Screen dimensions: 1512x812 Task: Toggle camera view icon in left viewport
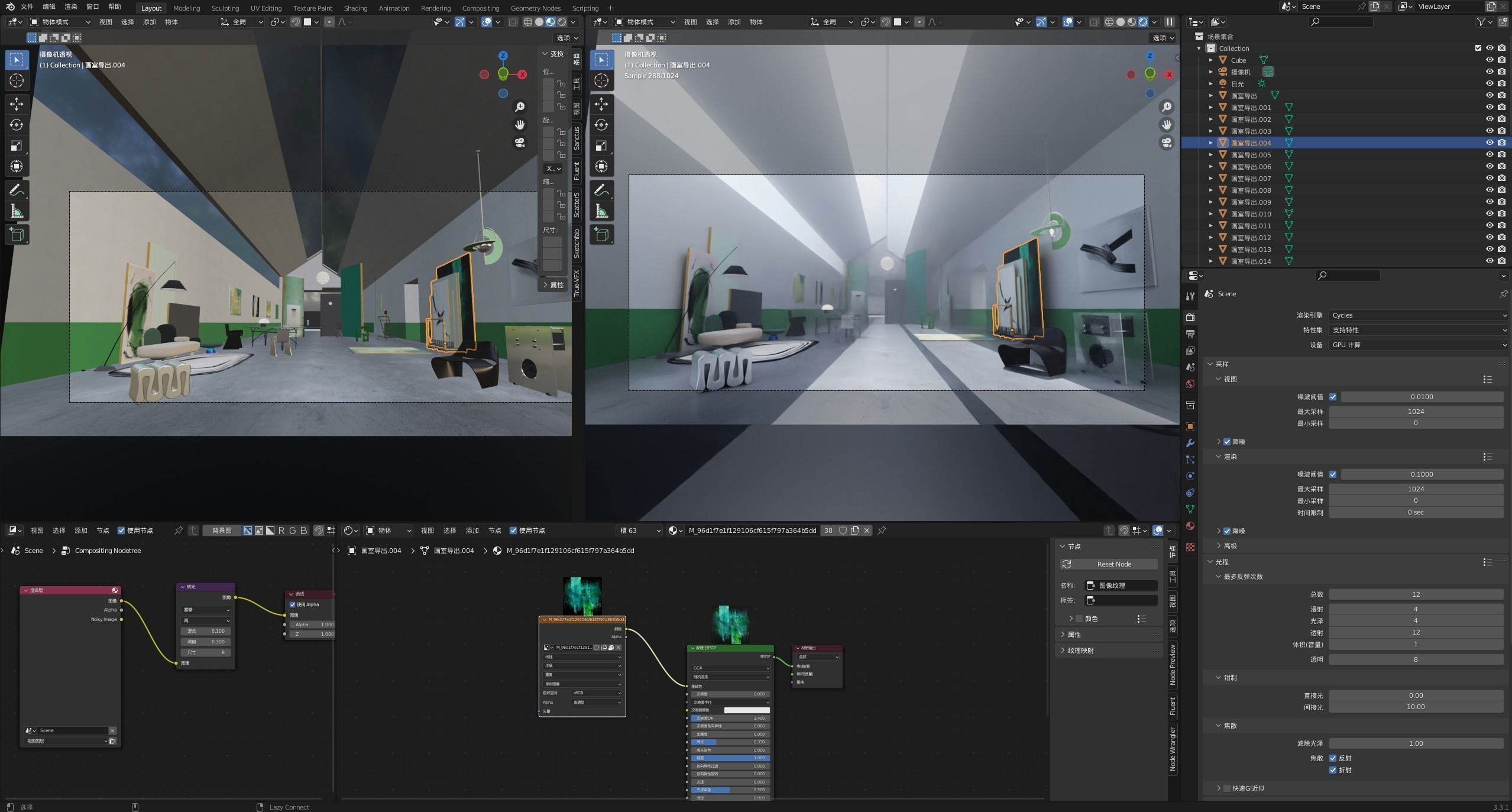(x=520, y=143)
